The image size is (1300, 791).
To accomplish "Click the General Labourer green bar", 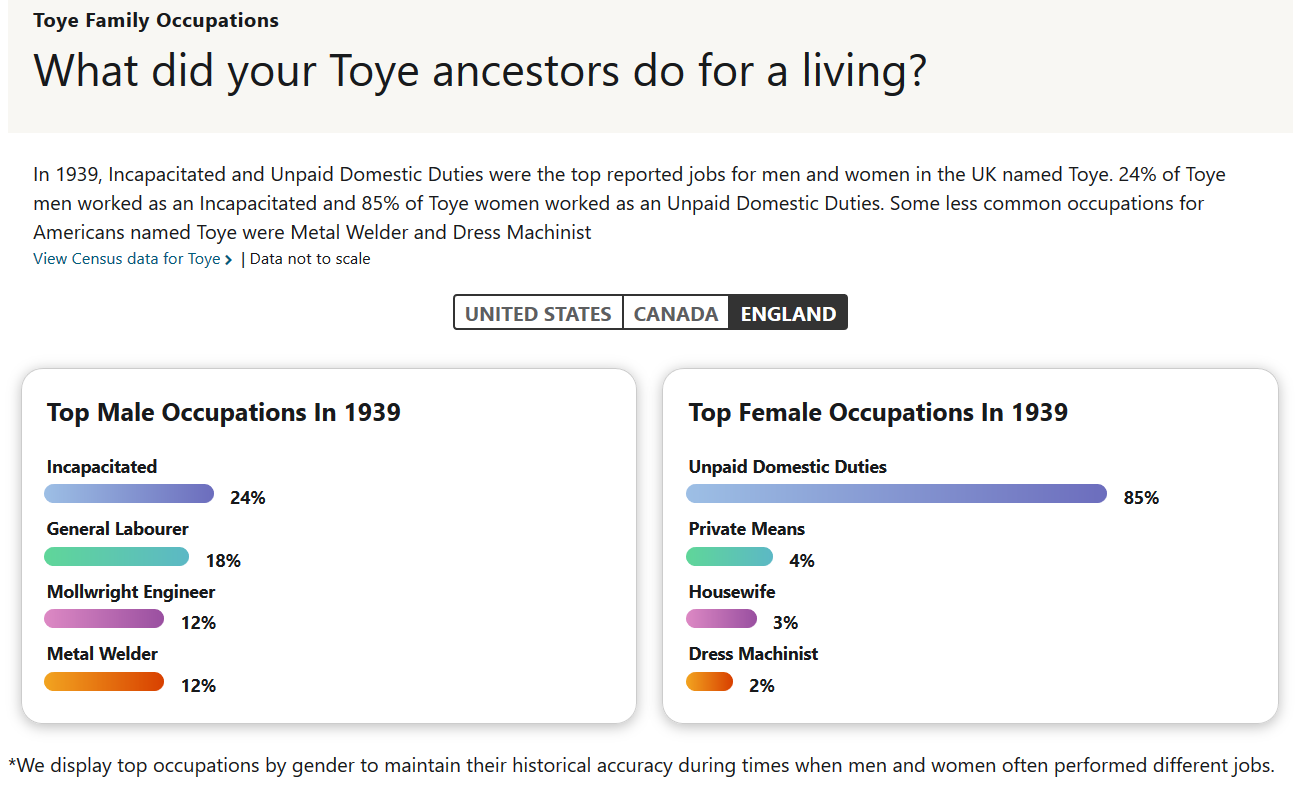I will point(117,556).
